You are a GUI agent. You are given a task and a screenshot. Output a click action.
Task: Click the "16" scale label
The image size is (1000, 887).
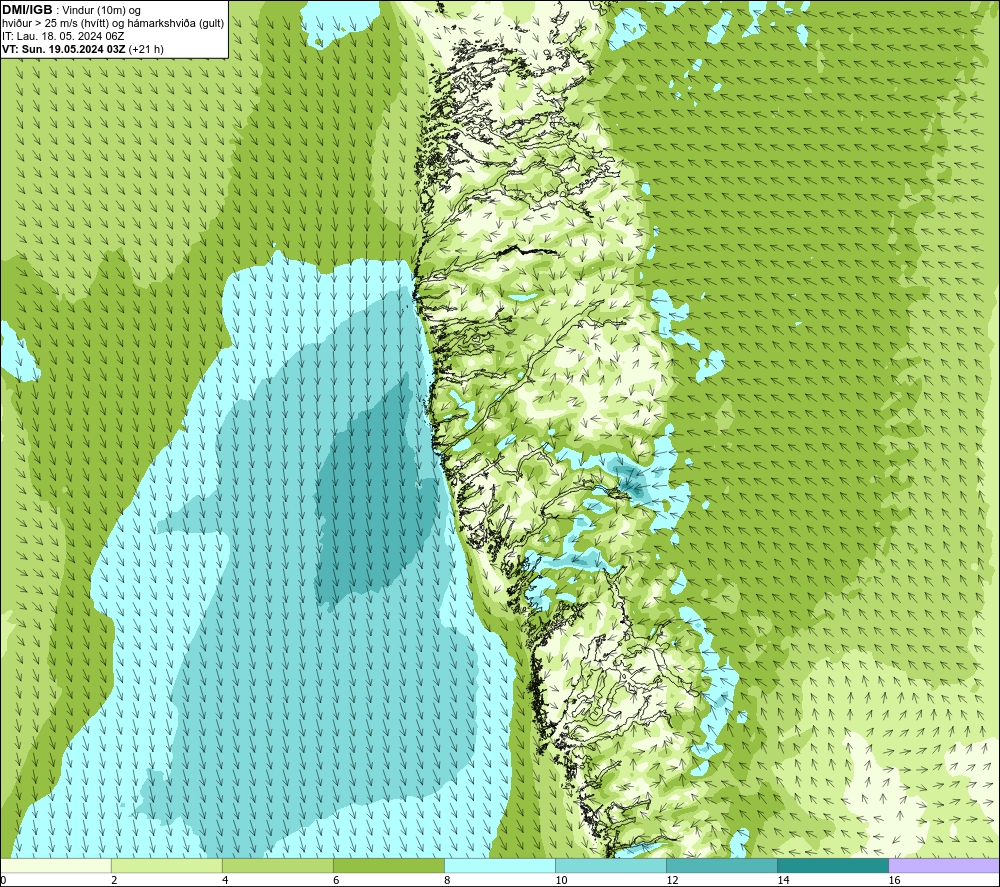coord(894,880)
